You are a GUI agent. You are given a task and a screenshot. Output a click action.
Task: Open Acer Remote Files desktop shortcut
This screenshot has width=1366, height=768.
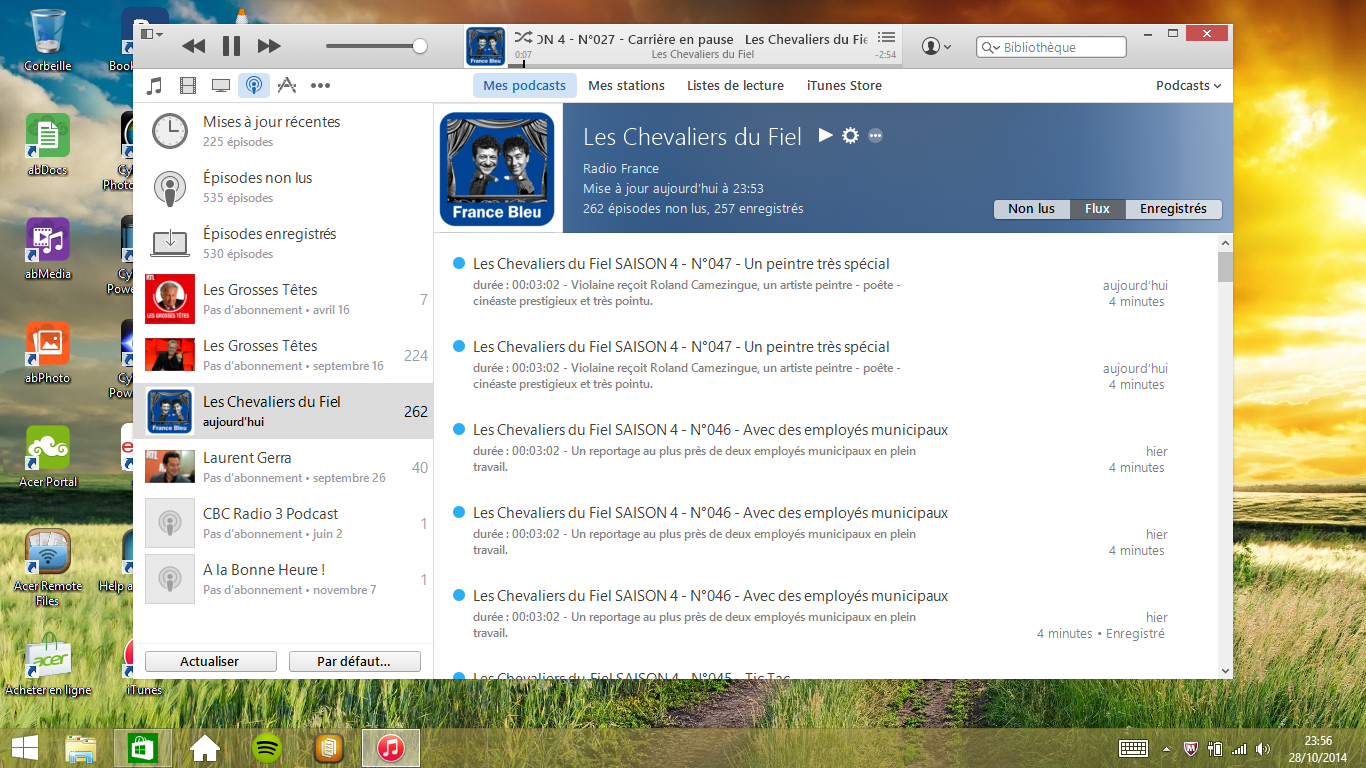48,567
